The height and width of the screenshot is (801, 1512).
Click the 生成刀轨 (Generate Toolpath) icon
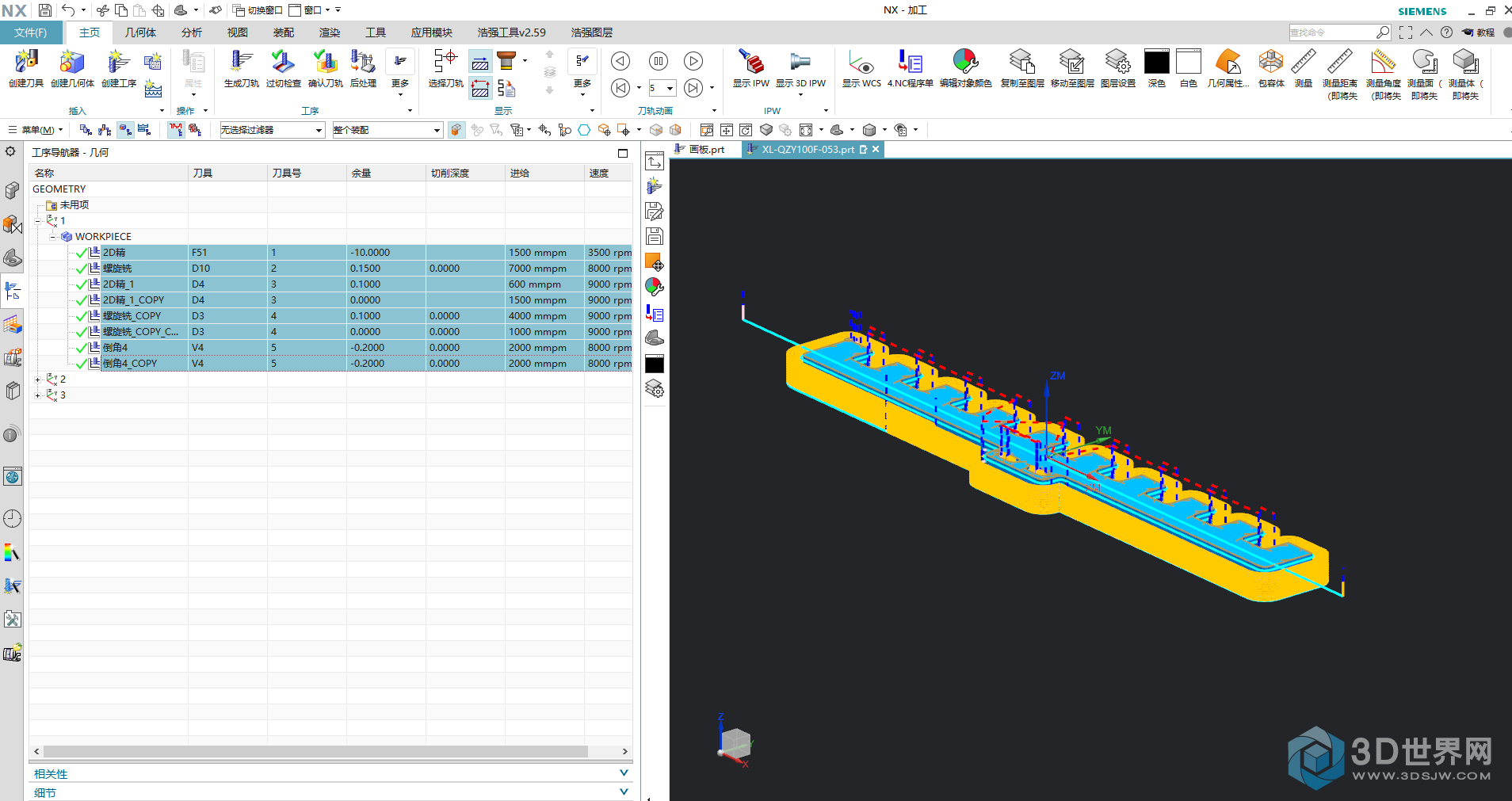pyautogui.click(x=241, y=68)
